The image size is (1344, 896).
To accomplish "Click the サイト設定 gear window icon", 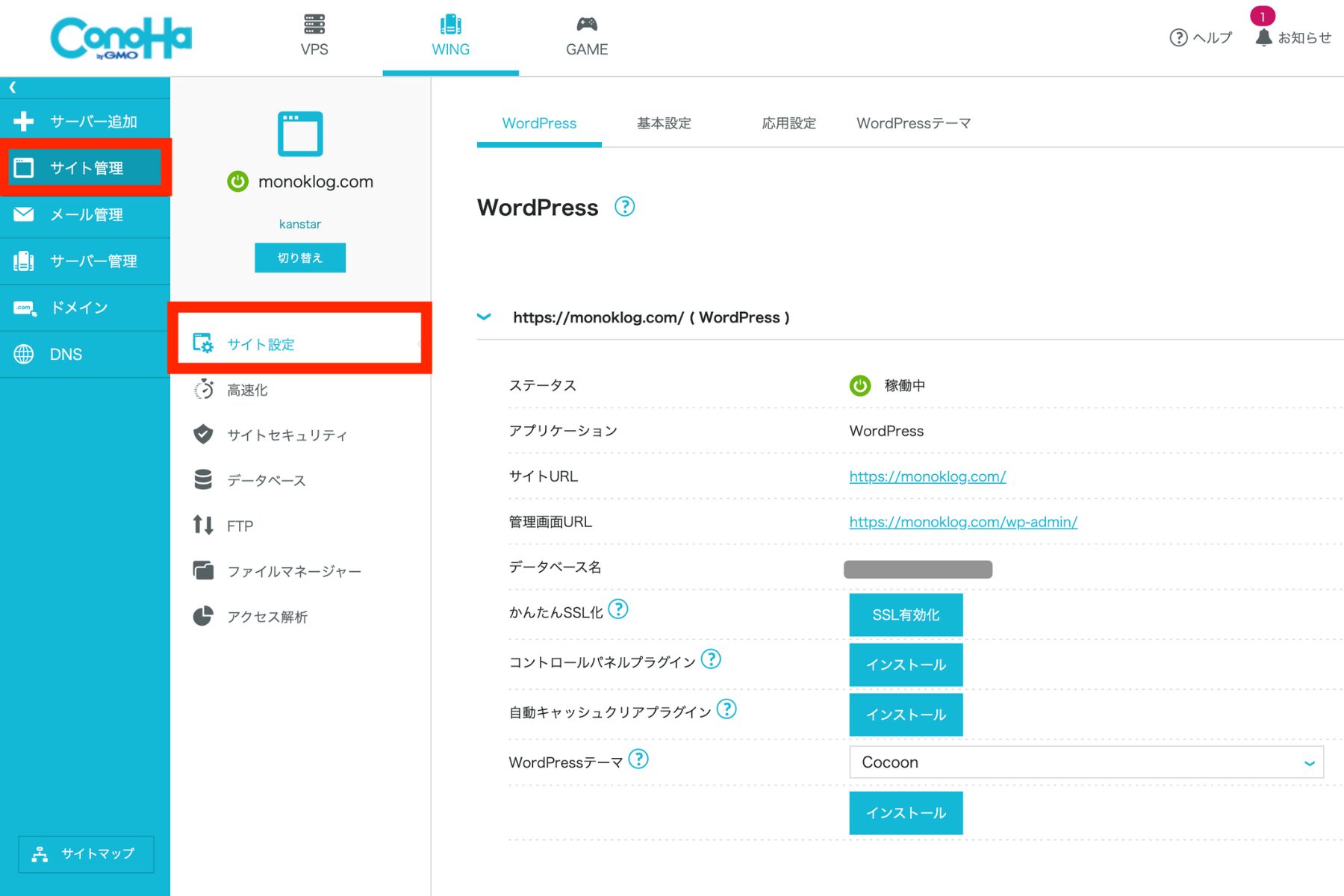I will coord(203,343).
